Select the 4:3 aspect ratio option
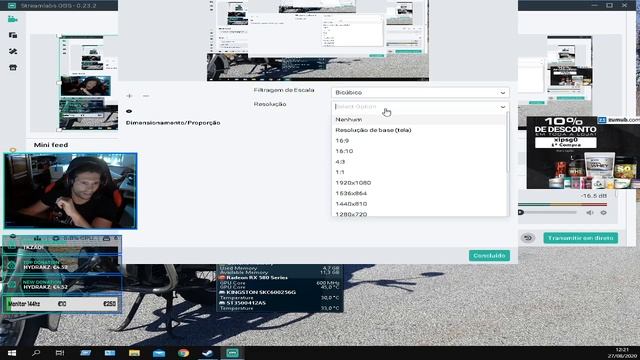This screenshot has width=640, height=360. [419, 162]
